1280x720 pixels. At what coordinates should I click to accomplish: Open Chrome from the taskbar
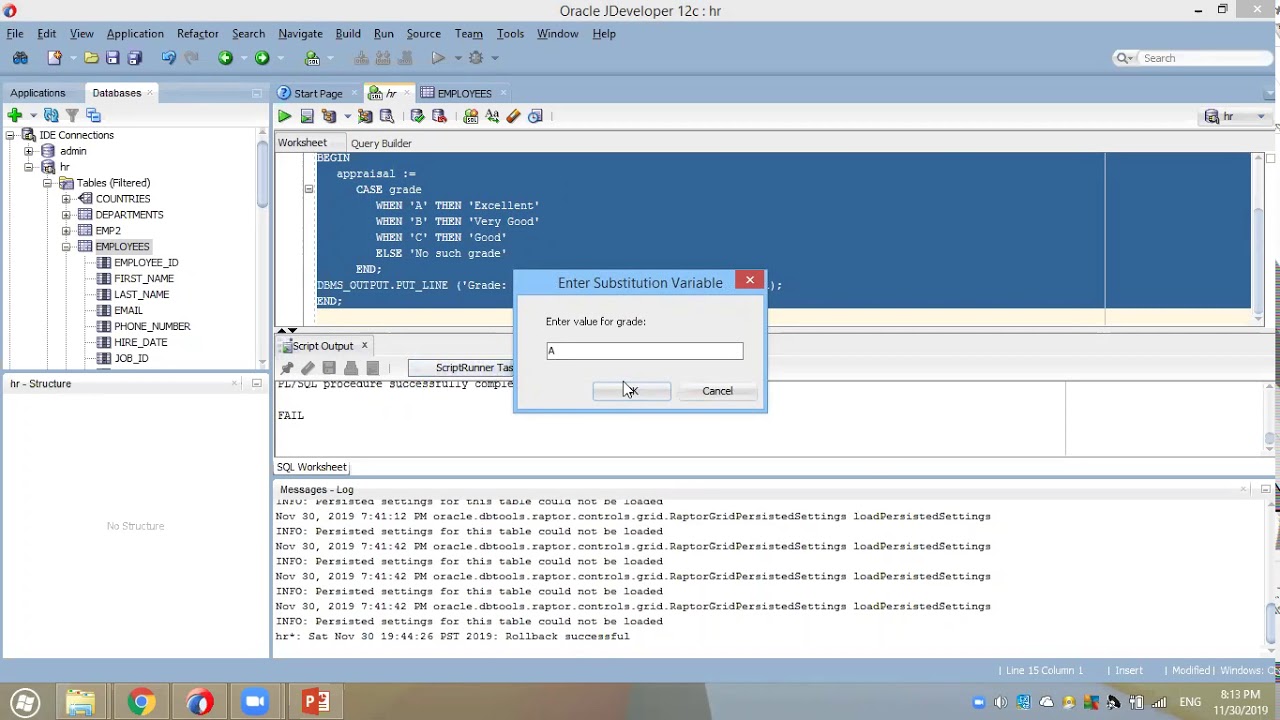[x=140, y=702]
